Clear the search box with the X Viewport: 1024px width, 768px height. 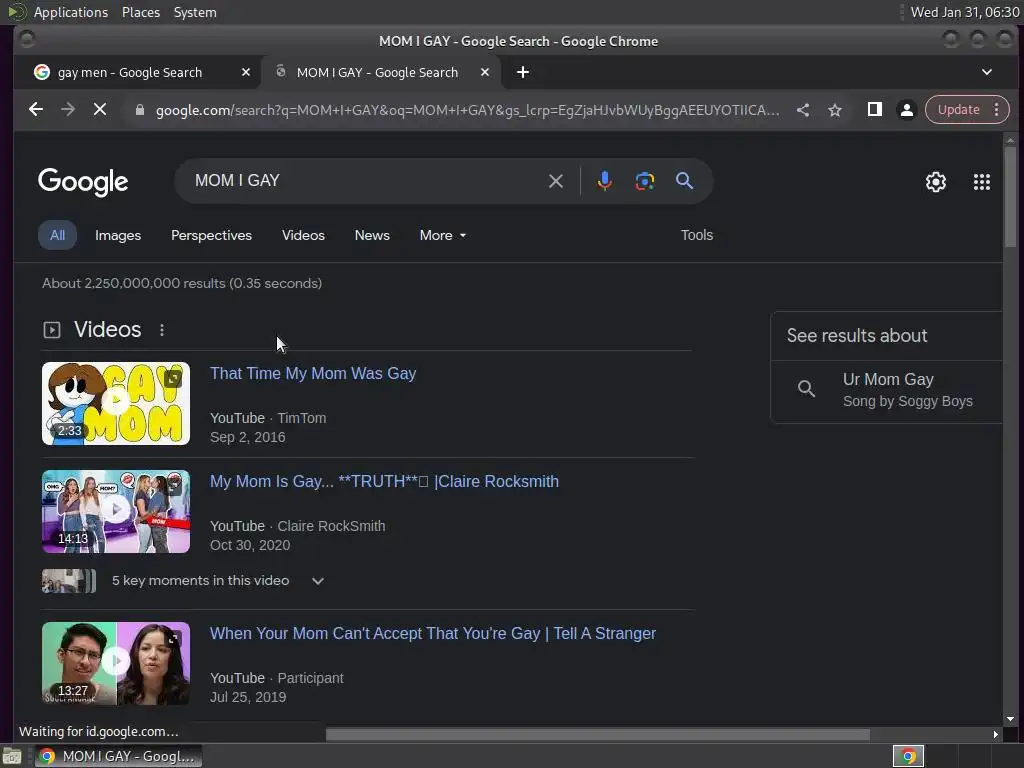[x=556, y=181]
